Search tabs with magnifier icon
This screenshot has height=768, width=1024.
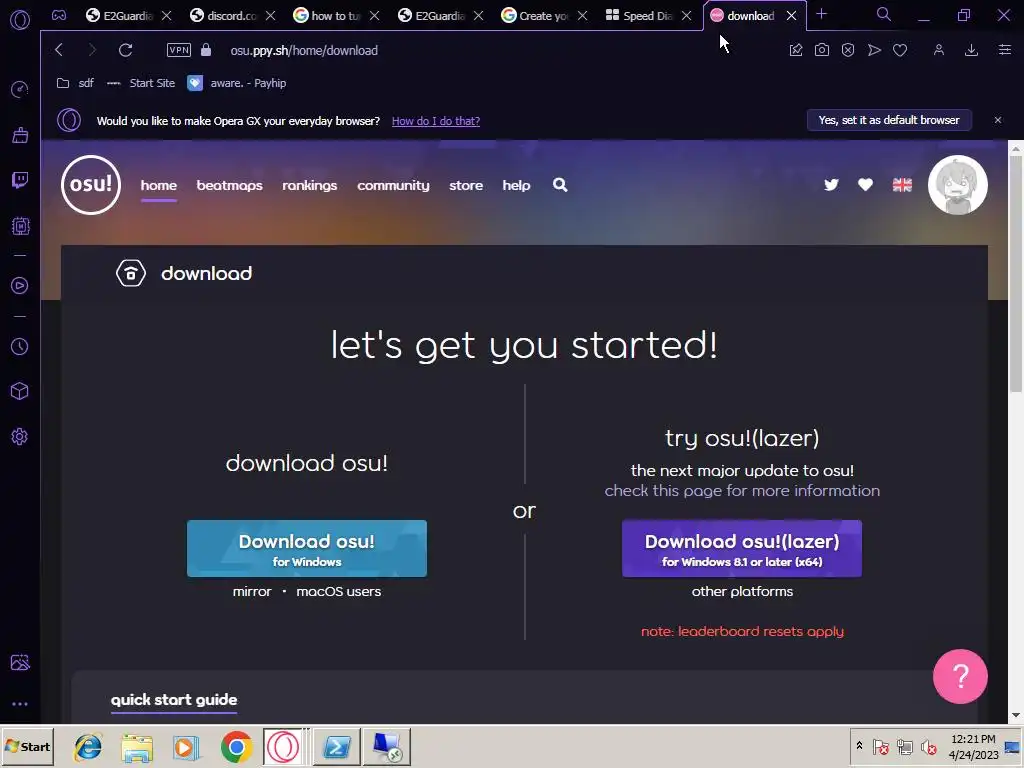tap(884, 14)
